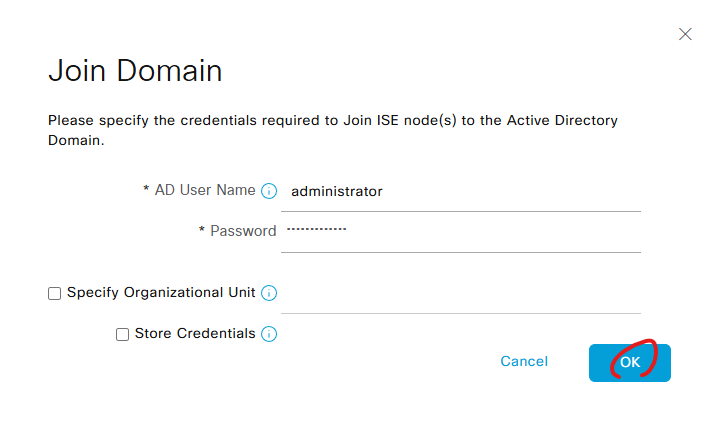Confirm joining domain with OK button
The height and width of the screenshot is (430, 715).
[629, 362]
